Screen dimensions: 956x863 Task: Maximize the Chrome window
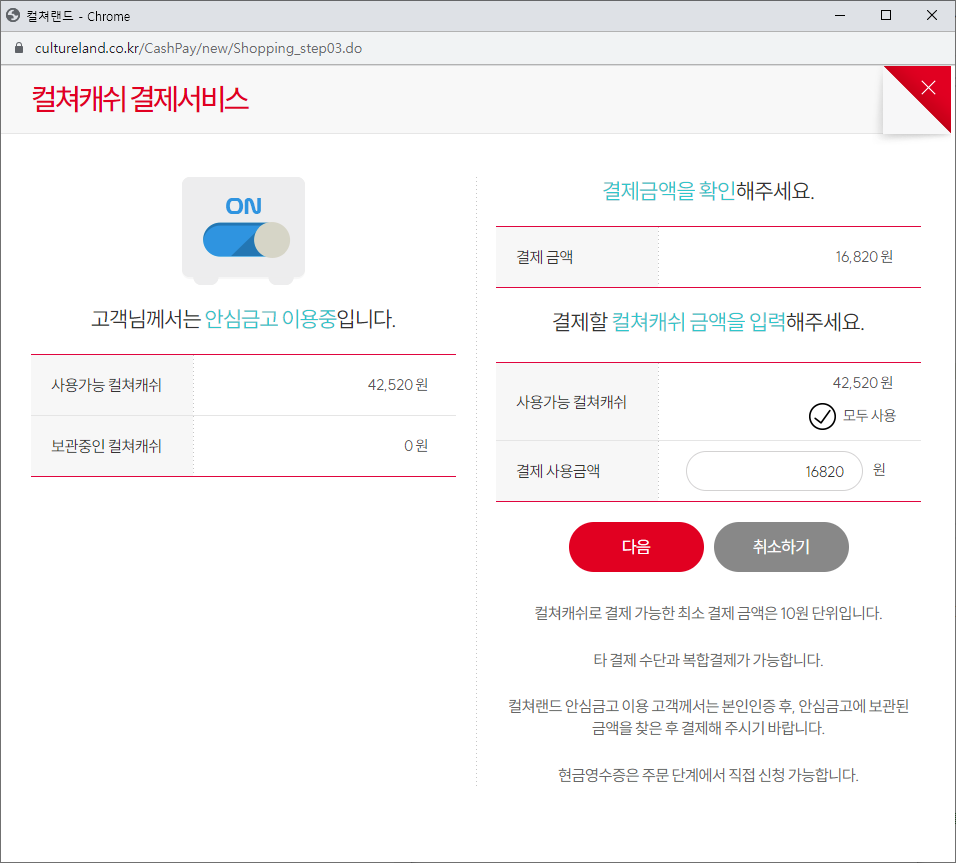(x=886, y=16)
